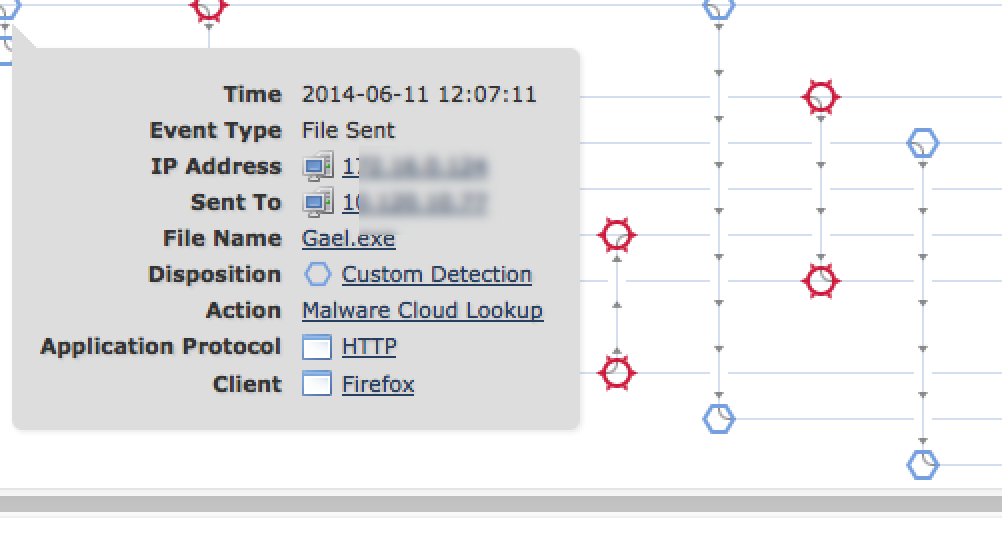
Task: Click the computer icon beside IP Address
Action: pos(318,167)
